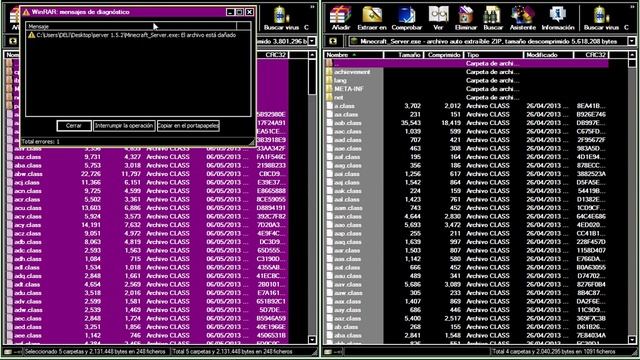
Task: Sort by Tipo column header
Action: pyautogui.click(x=493, y=55)
